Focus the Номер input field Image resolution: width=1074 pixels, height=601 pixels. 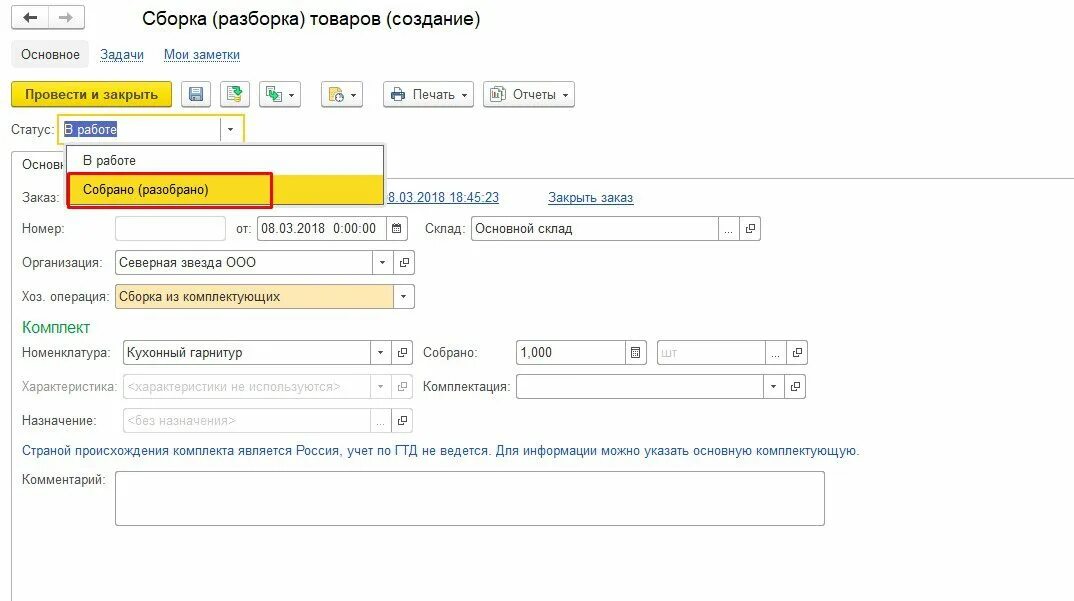pos(171,229)
